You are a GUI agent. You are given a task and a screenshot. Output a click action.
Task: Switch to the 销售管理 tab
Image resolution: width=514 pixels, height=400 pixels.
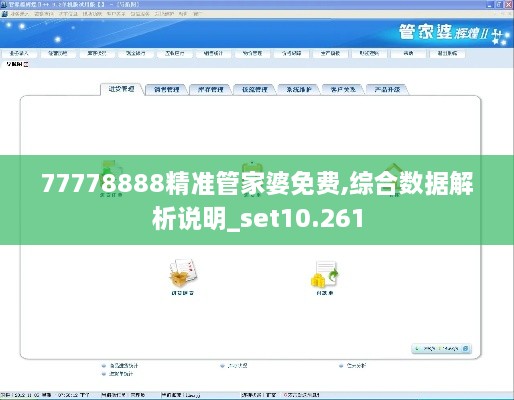pyautogui.click(x=167, y=89)
